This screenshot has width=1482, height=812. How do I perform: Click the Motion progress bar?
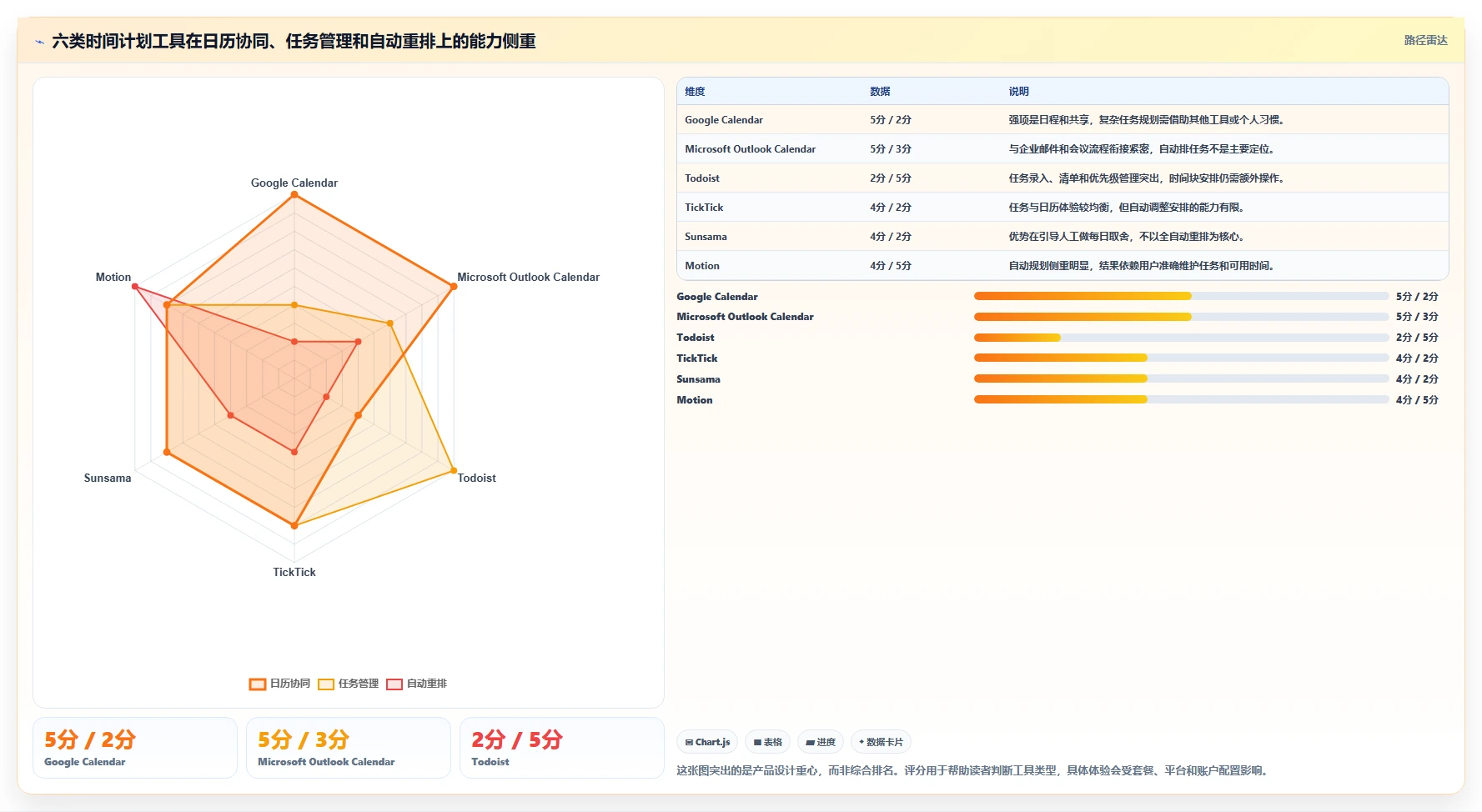[x=1182, y=399]
